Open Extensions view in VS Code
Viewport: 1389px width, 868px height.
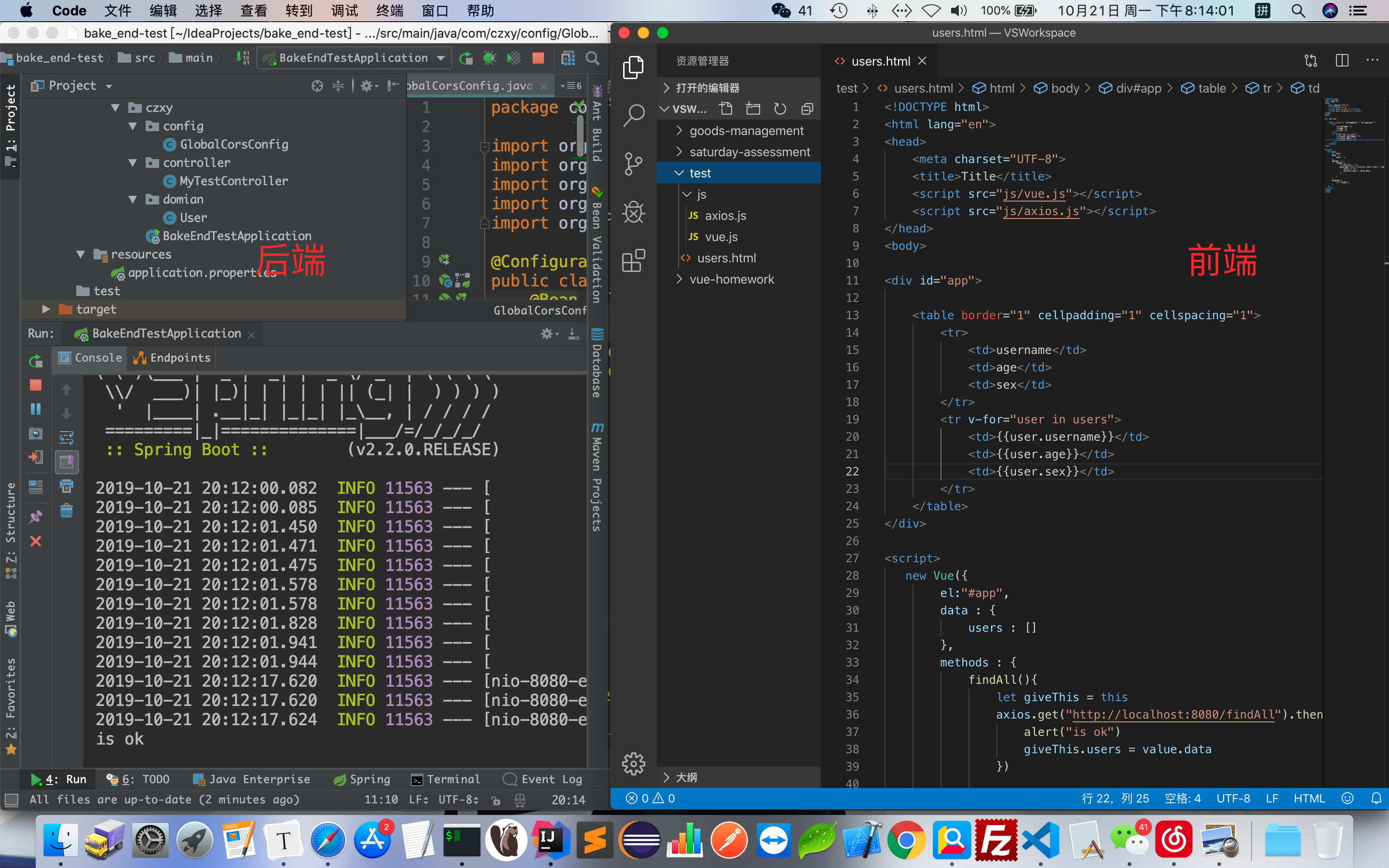pyautogui.click(x=634, y=261)
